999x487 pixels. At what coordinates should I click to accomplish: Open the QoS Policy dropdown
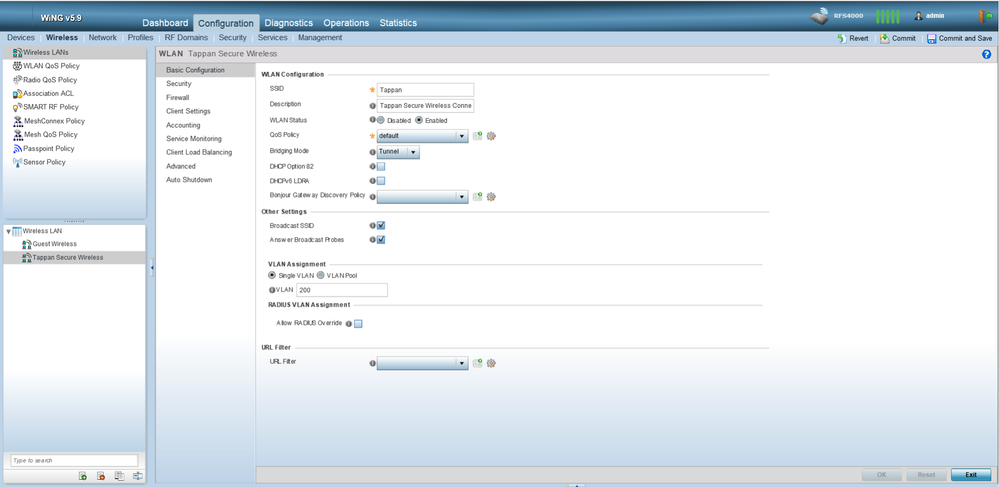click(462, 136)
